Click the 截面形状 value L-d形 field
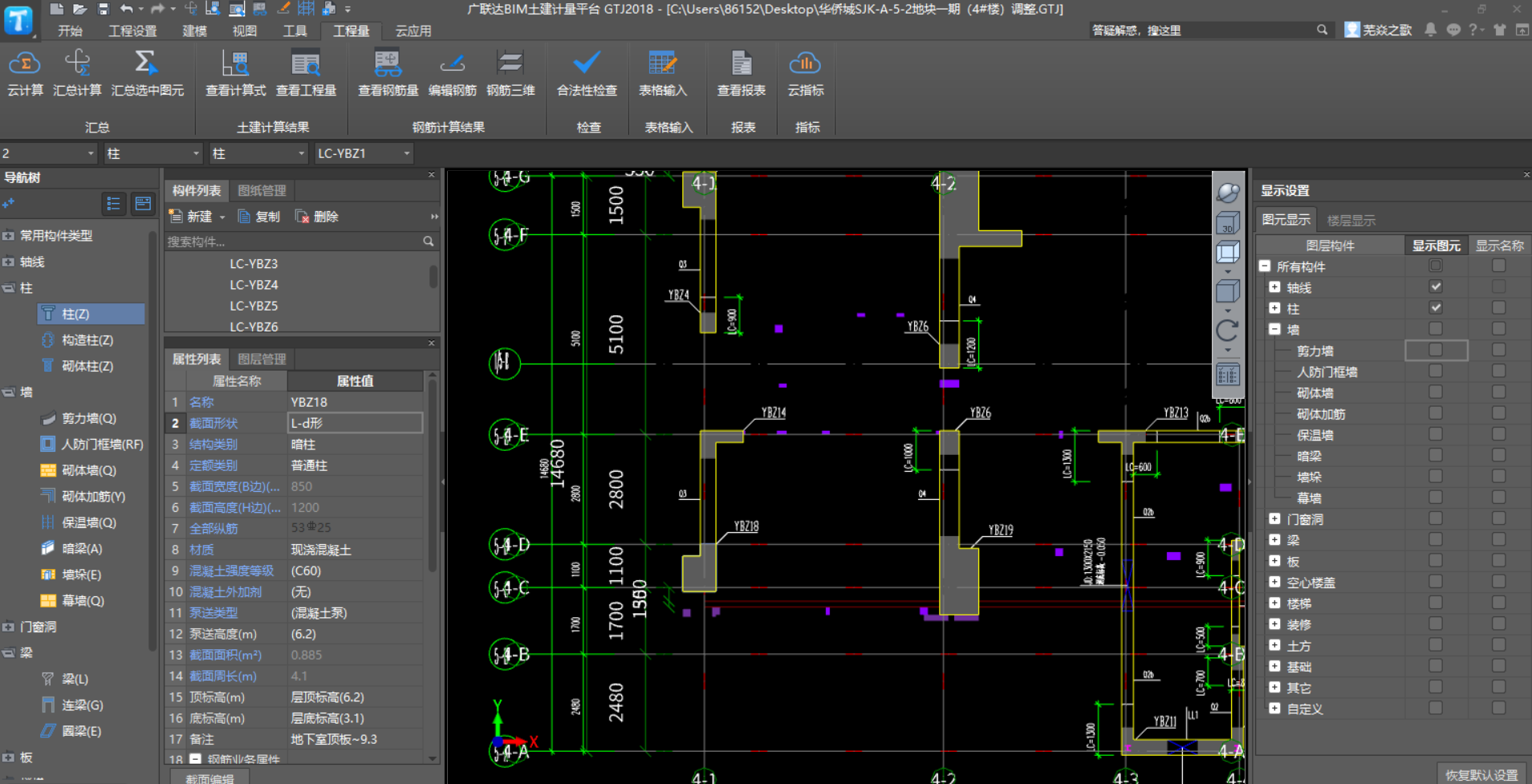This screenshot has height=784, width=1532. tap(355, 423)
